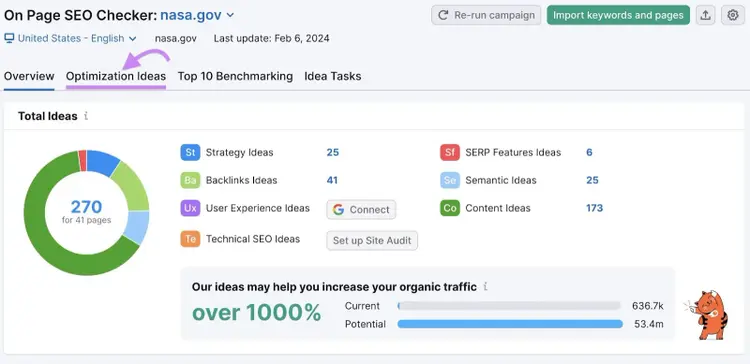
Task: Click the light green donut chart segment
Action: (x=131, y=188)
